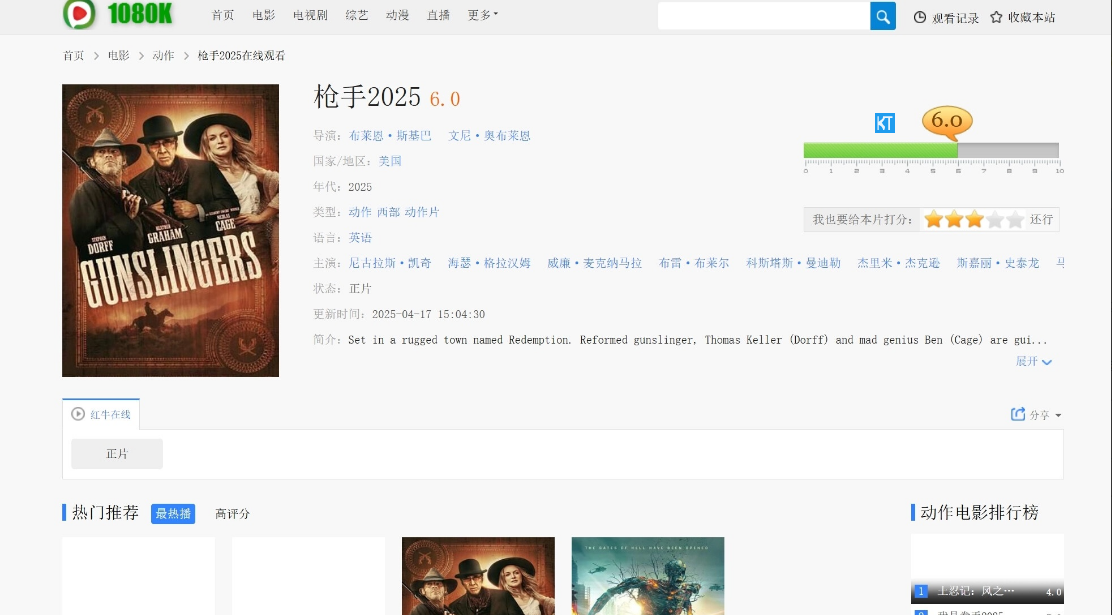This screenshot has width=1112, height=615.
Task: Click 枪手2025在线观看 in the breadcrumb
Action: pos(241,55)
